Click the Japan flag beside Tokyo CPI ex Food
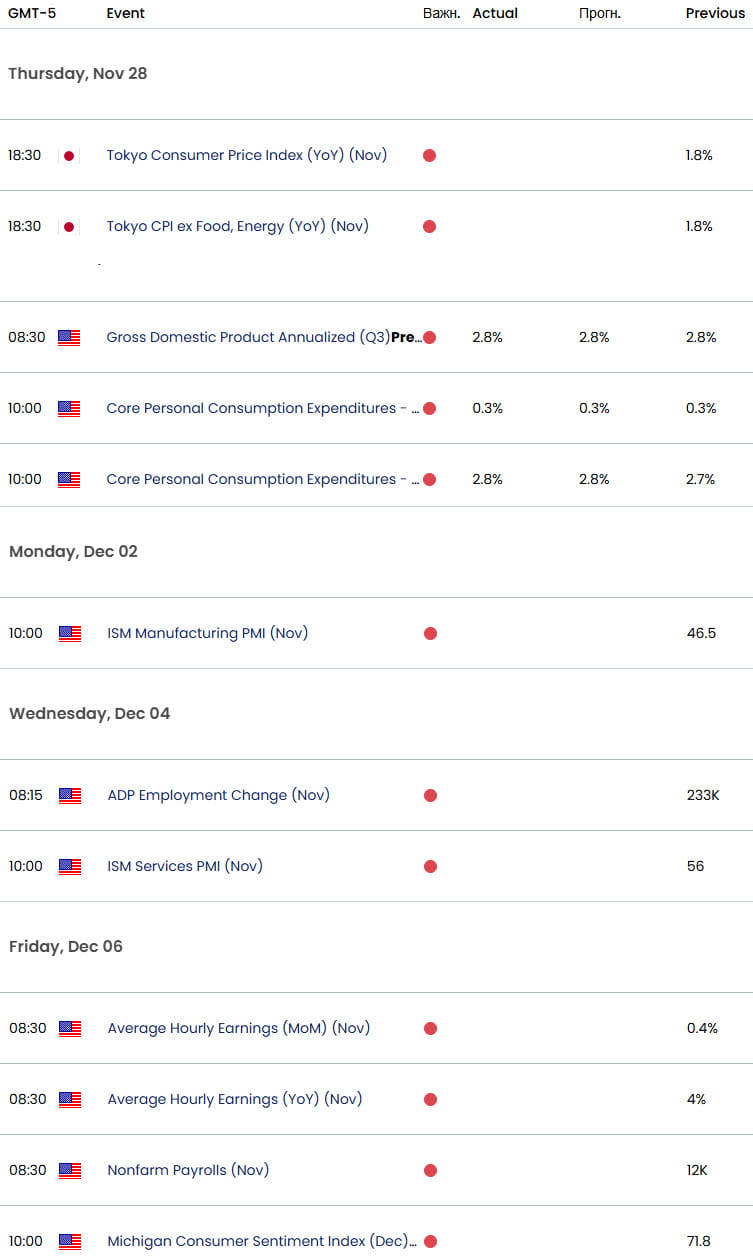This screenshot has width=753, height=1260. tap(68, 226)
